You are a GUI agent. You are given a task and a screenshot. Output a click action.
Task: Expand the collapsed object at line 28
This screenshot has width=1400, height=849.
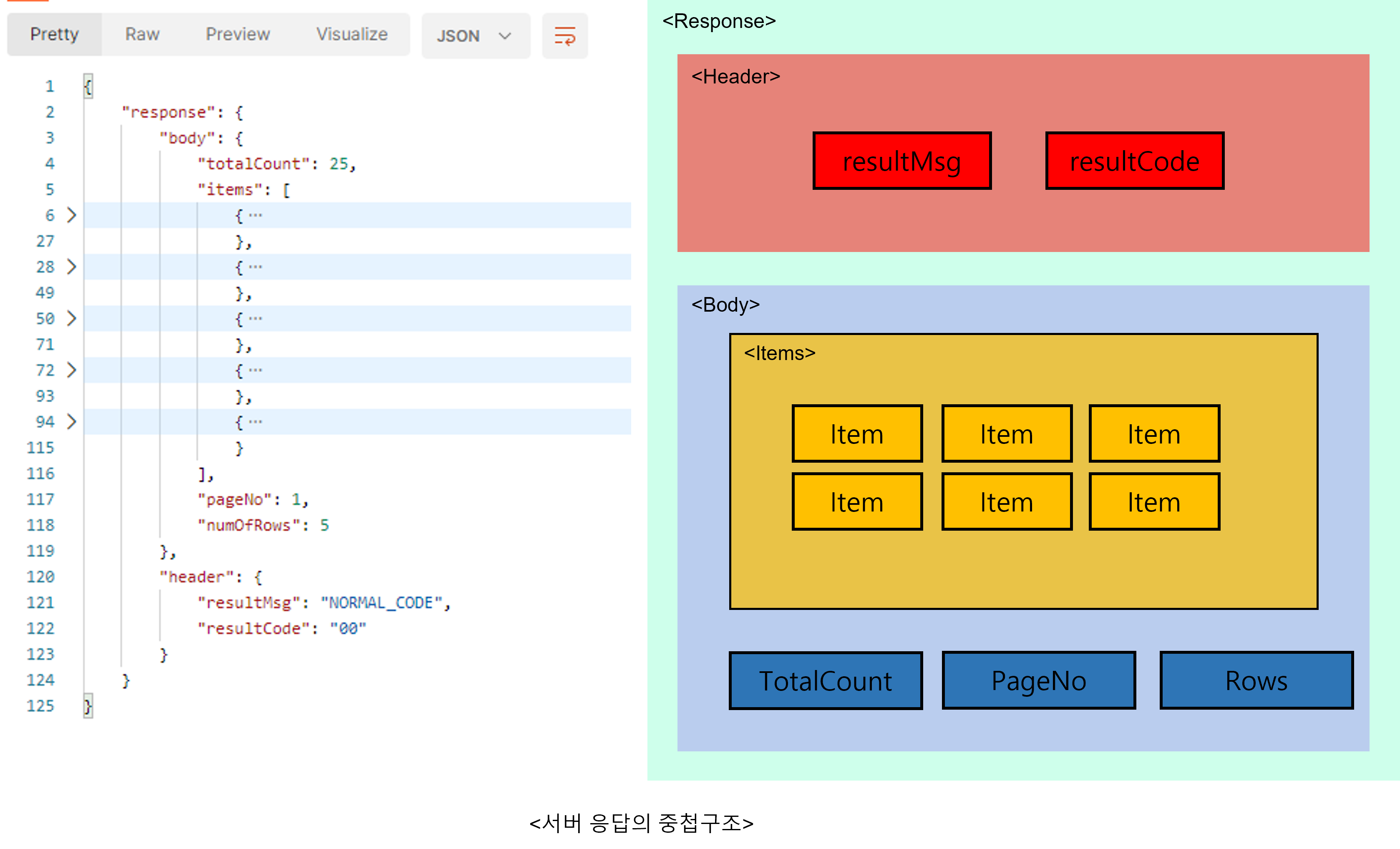pos(72,267)
